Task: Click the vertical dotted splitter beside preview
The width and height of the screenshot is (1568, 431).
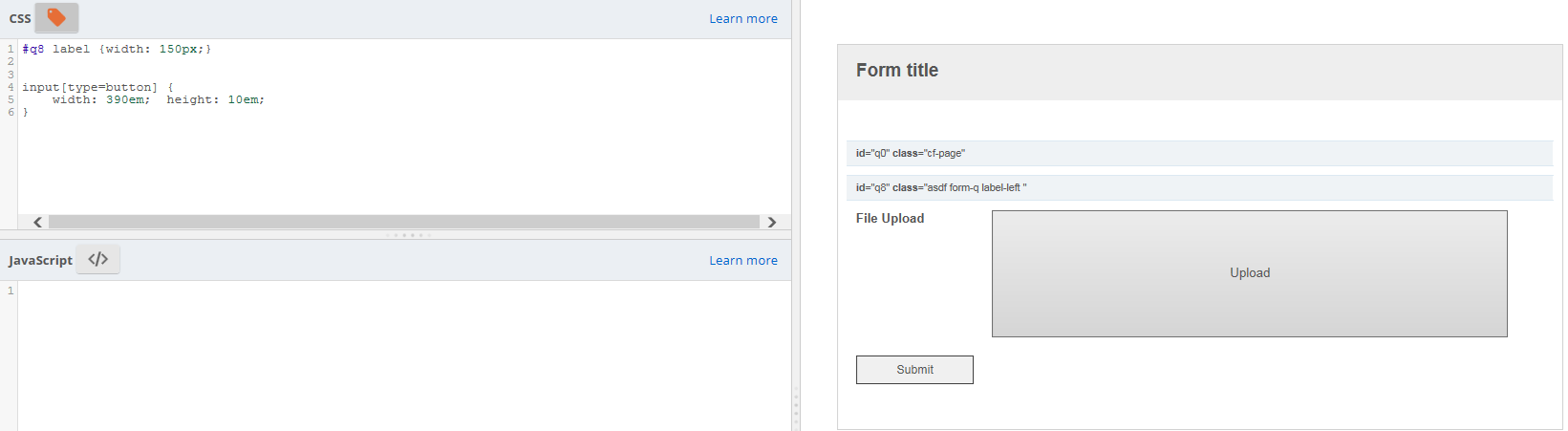Action: [x=795, y=406]
